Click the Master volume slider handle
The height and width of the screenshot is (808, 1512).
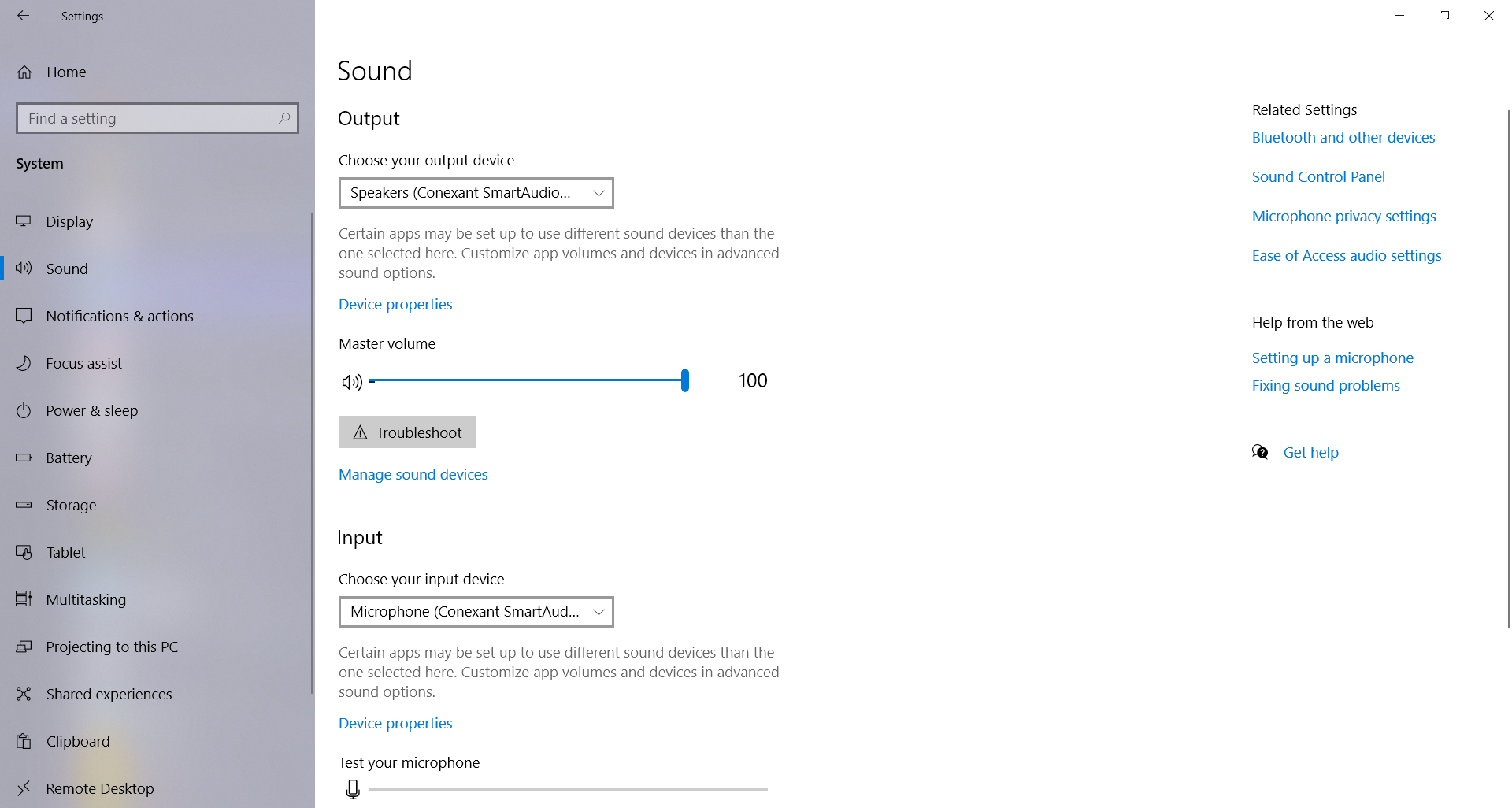pos(684,380)
